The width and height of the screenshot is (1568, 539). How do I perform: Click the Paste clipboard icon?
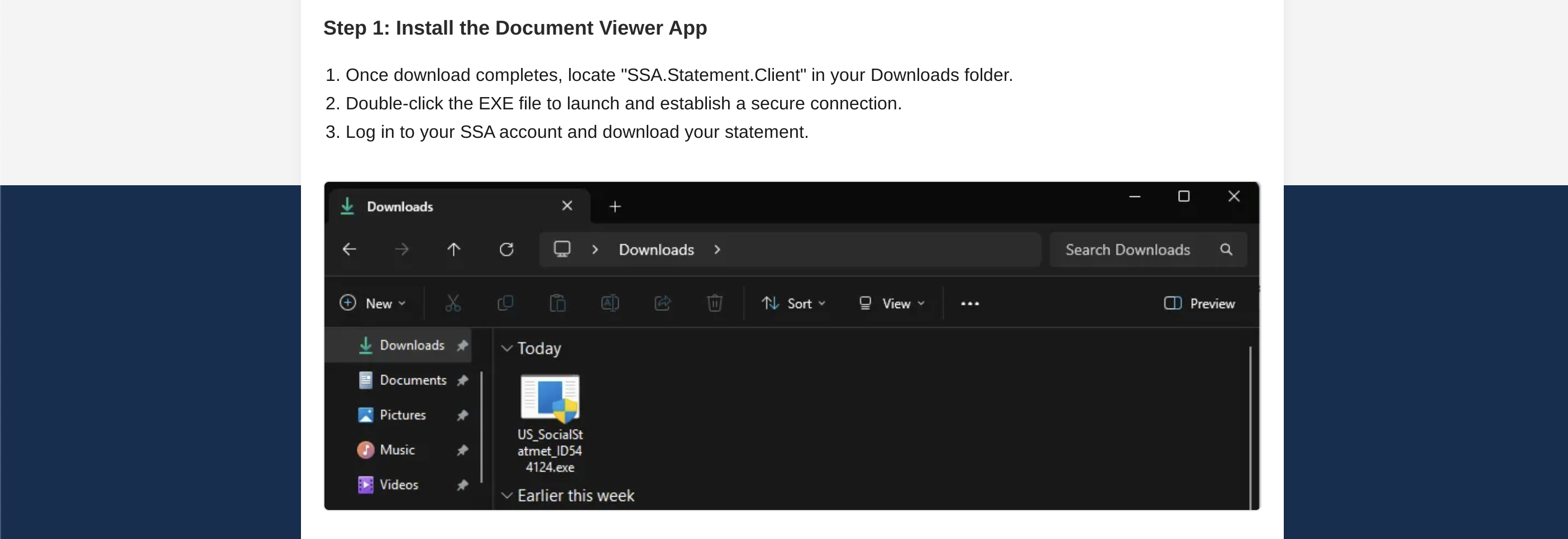[x=557, y=303]
